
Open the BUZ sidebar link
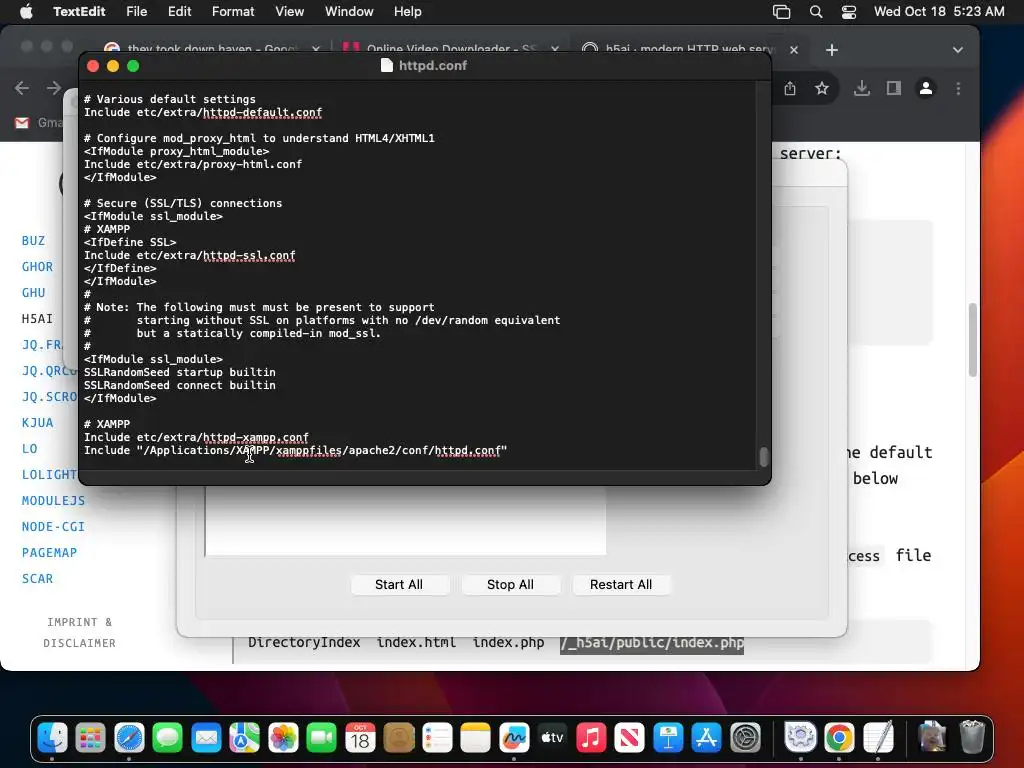click(x=33, y=241)
